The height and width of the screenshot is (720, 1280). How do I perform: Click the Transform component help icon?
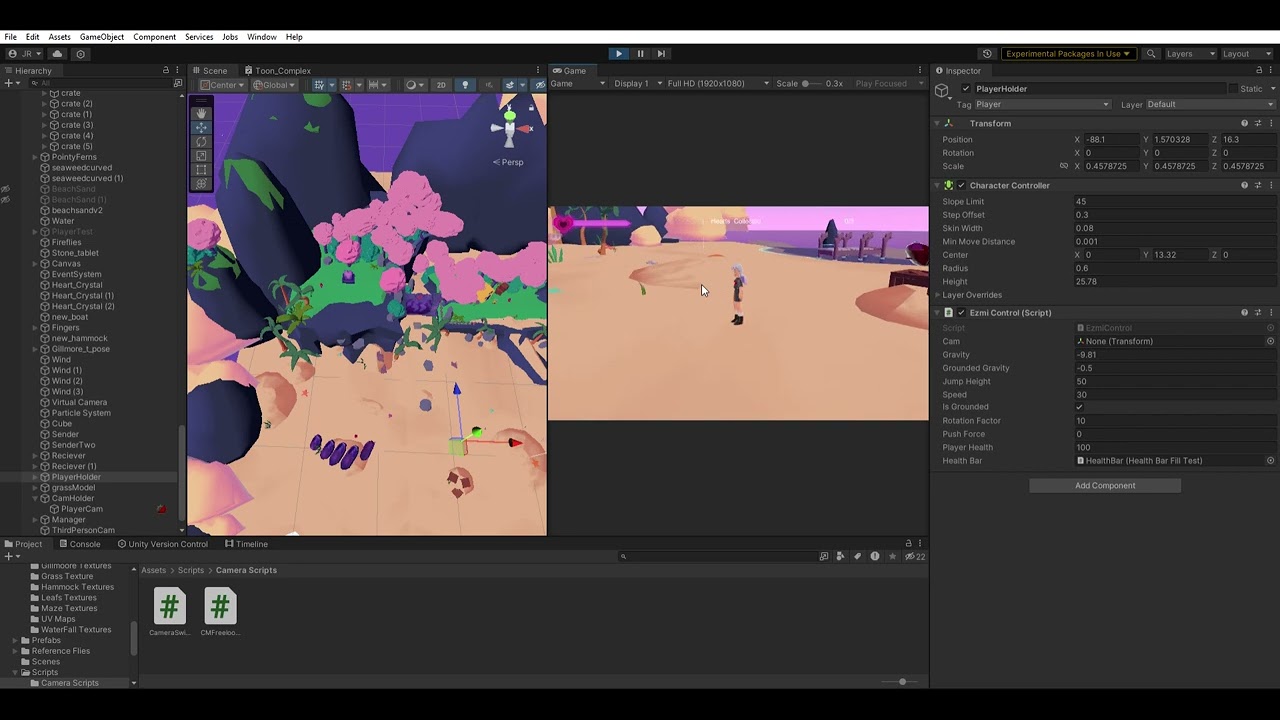click(x=1244, y=123)
